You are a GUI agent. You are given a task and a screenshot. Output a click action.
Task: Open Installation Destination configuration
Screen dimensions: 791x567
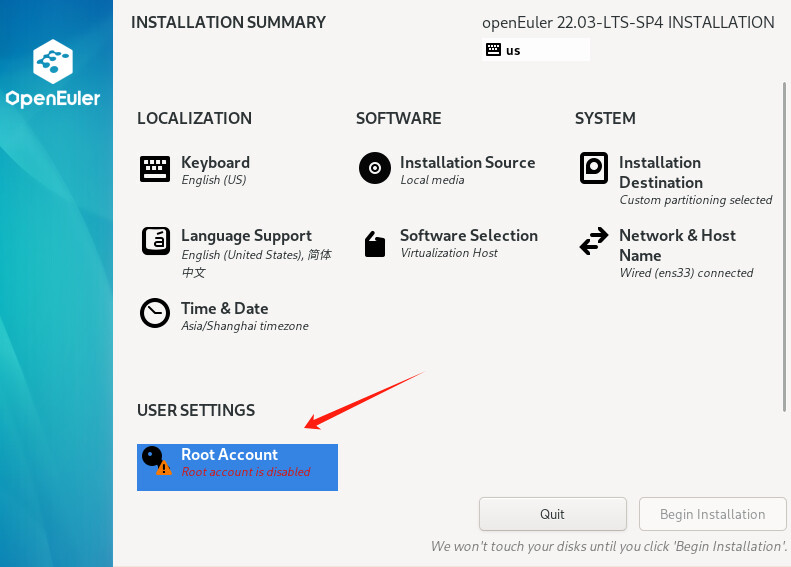(676, 180)
